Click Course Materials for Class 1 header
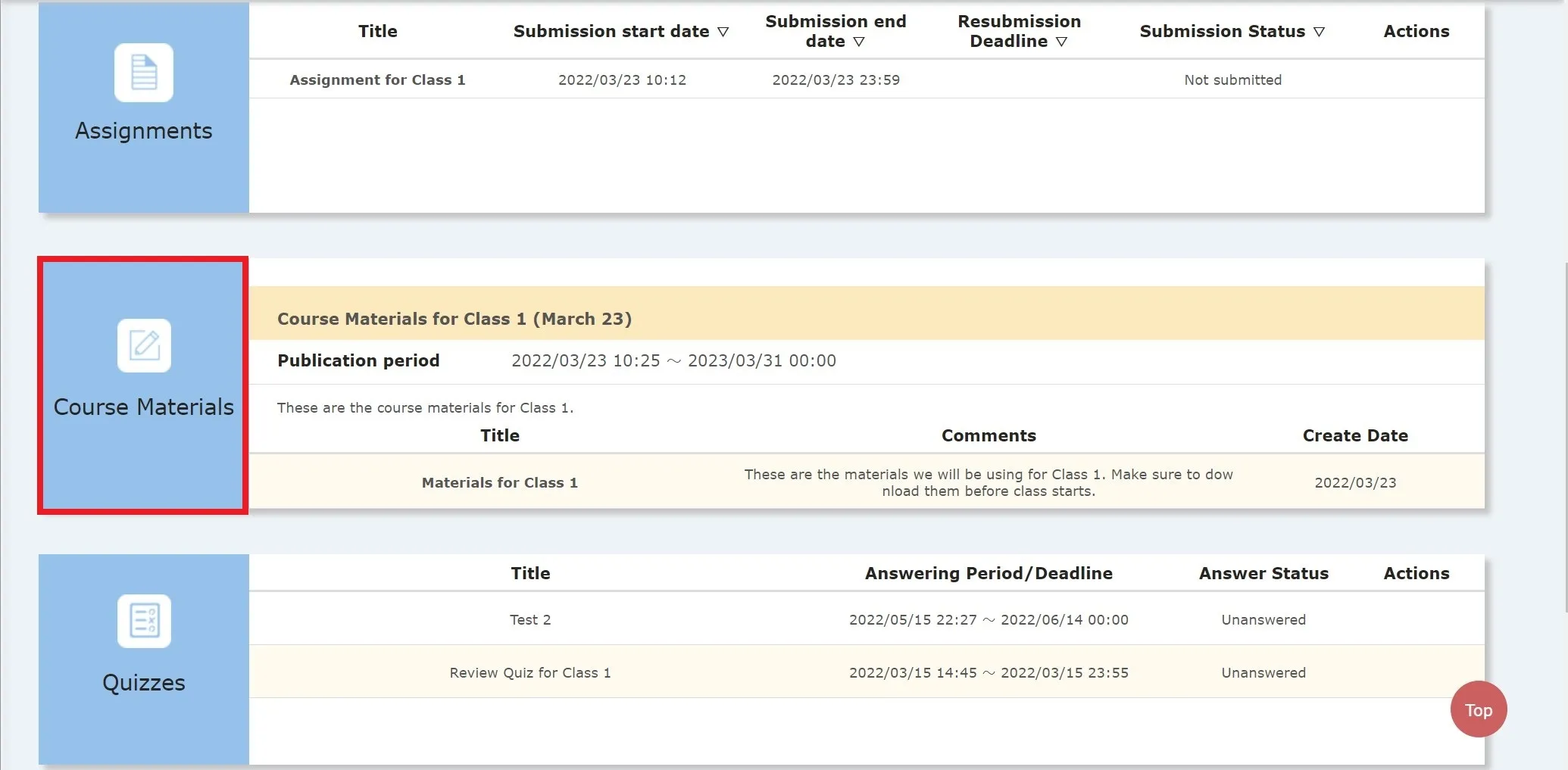This screenshot has width=1568, height=770. coord(454,319)
